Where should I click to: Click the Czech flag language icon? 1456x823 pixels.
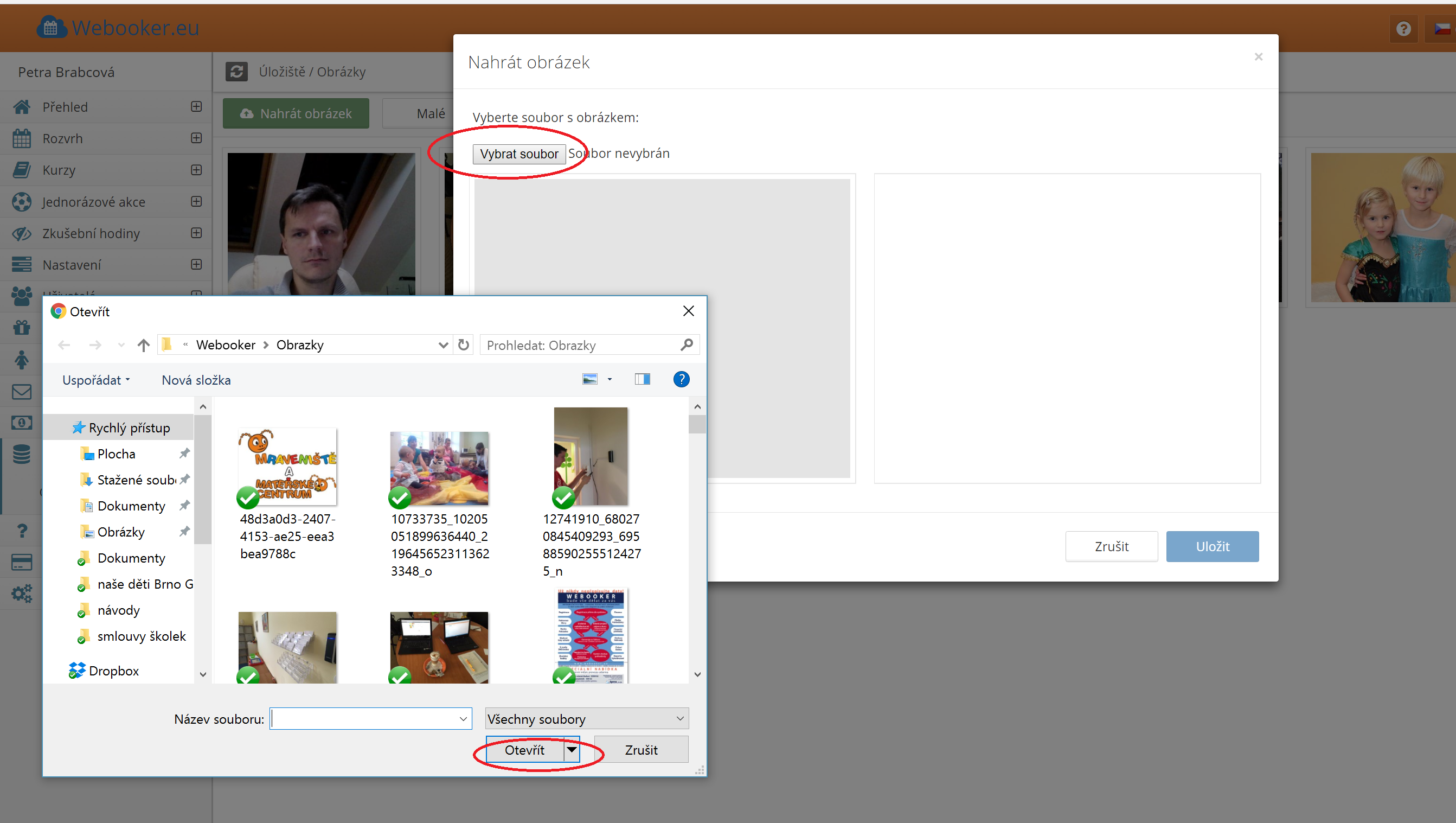pyautogui.click(x=1443, y=28)
